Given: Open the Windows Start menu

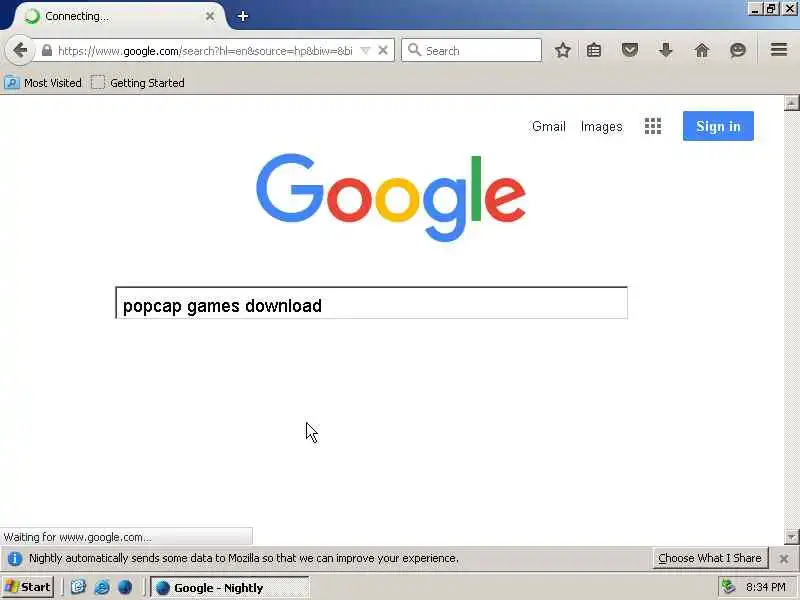Looking at the screenshot, I should point(28,587).
